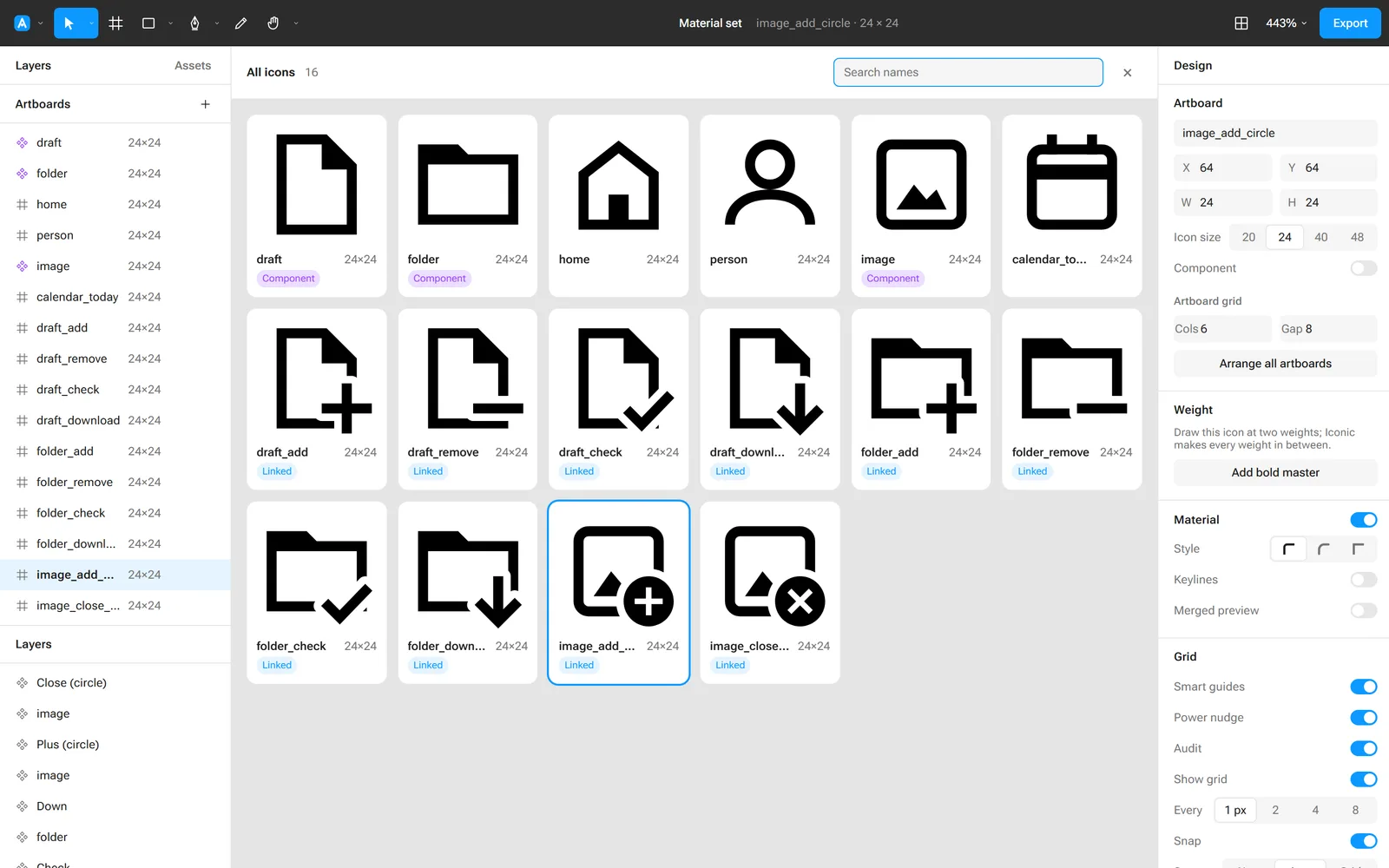
Task: Switch to the Layers tab
Action: tap(33, 66)
